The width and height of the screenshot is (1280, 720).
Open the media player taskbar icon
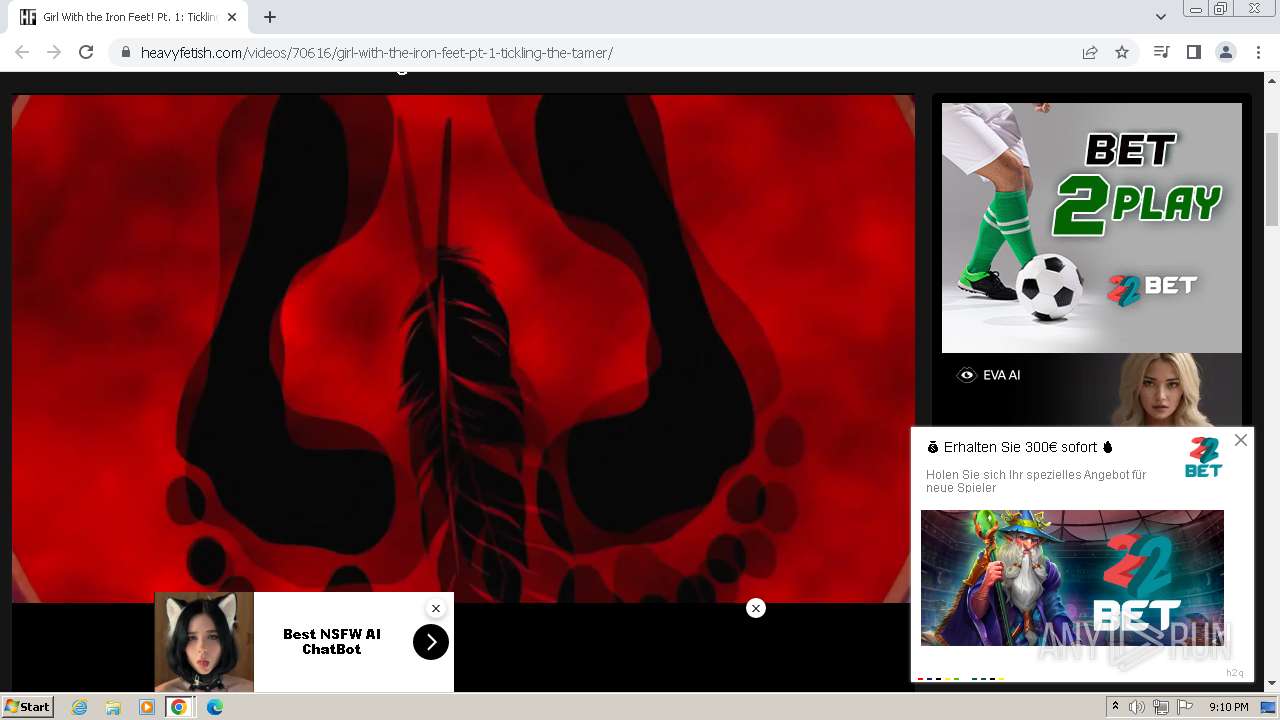pyautogui.click(x=147, y=707)
